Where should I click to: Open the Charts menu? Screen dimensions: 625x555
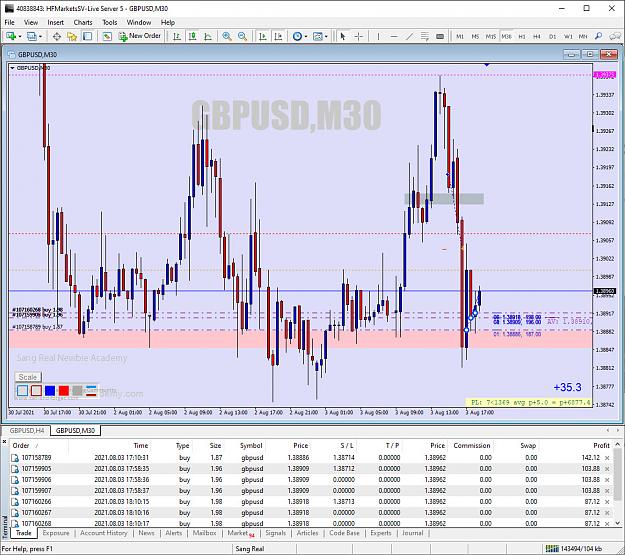pos(83,22)
